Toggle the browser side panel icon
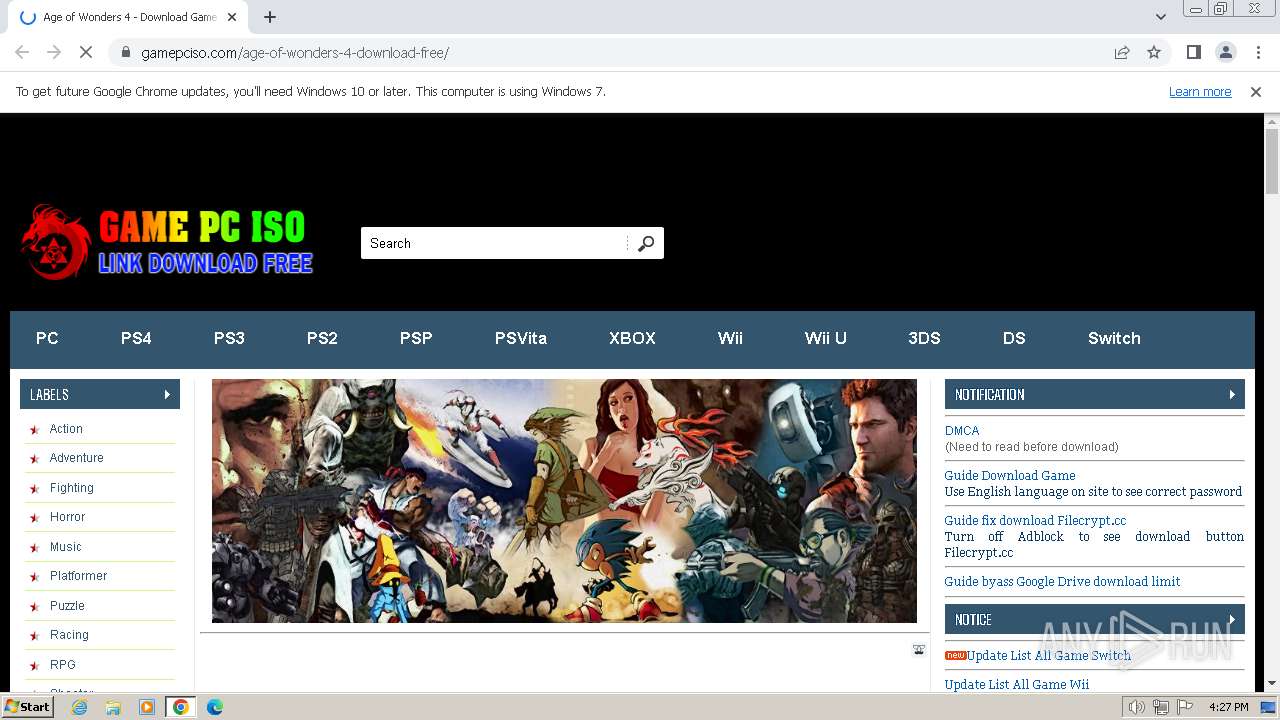This screenshot has height=720, width=1280. (1193, 52)
